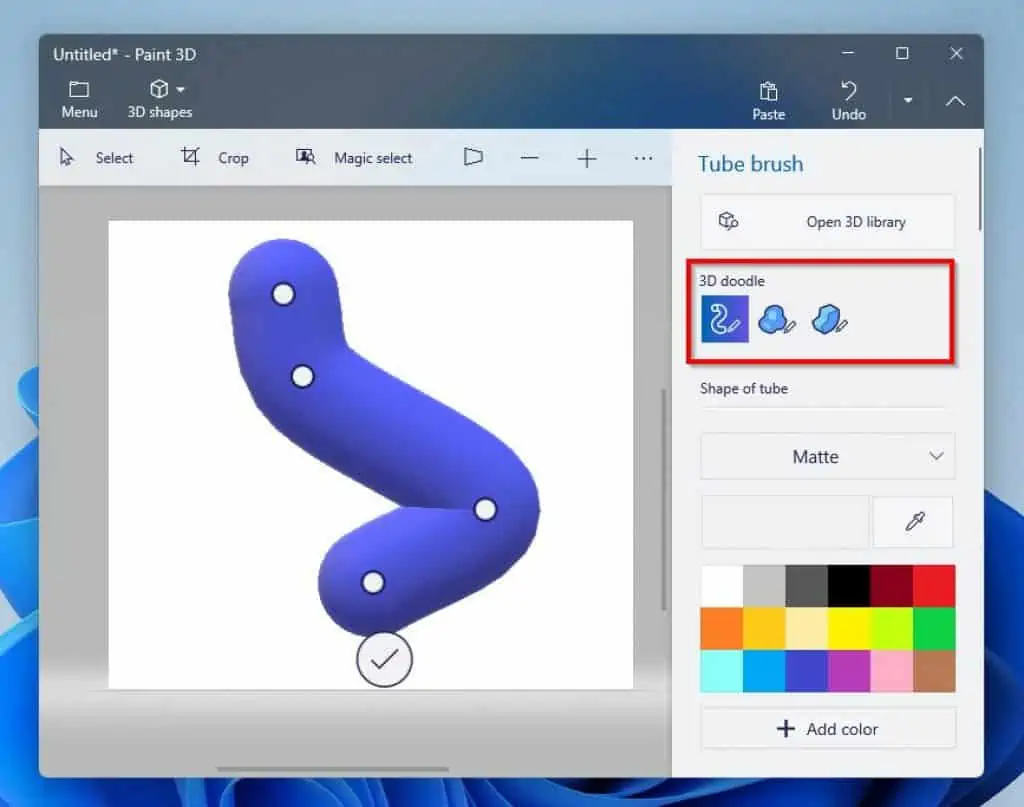1024x807 pixels.
Task: Click Add color
Action: [827, 728]
